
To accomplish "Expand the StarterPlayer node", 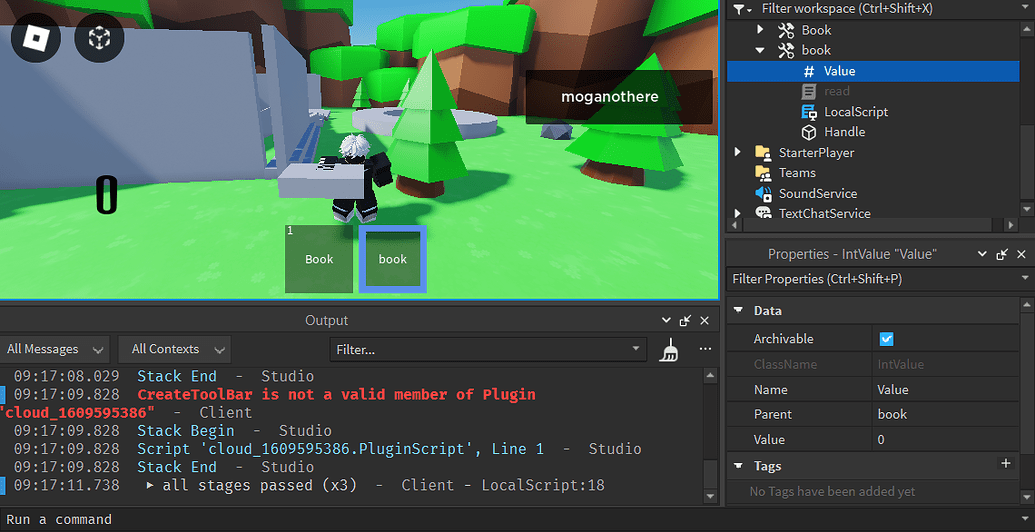I will [738, 152].
